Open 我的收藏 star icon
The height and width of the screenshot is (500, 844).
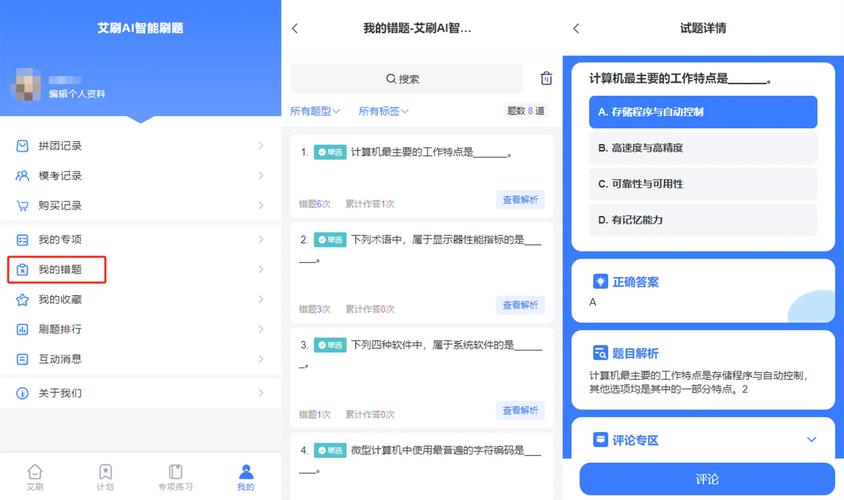coord(22,300)
